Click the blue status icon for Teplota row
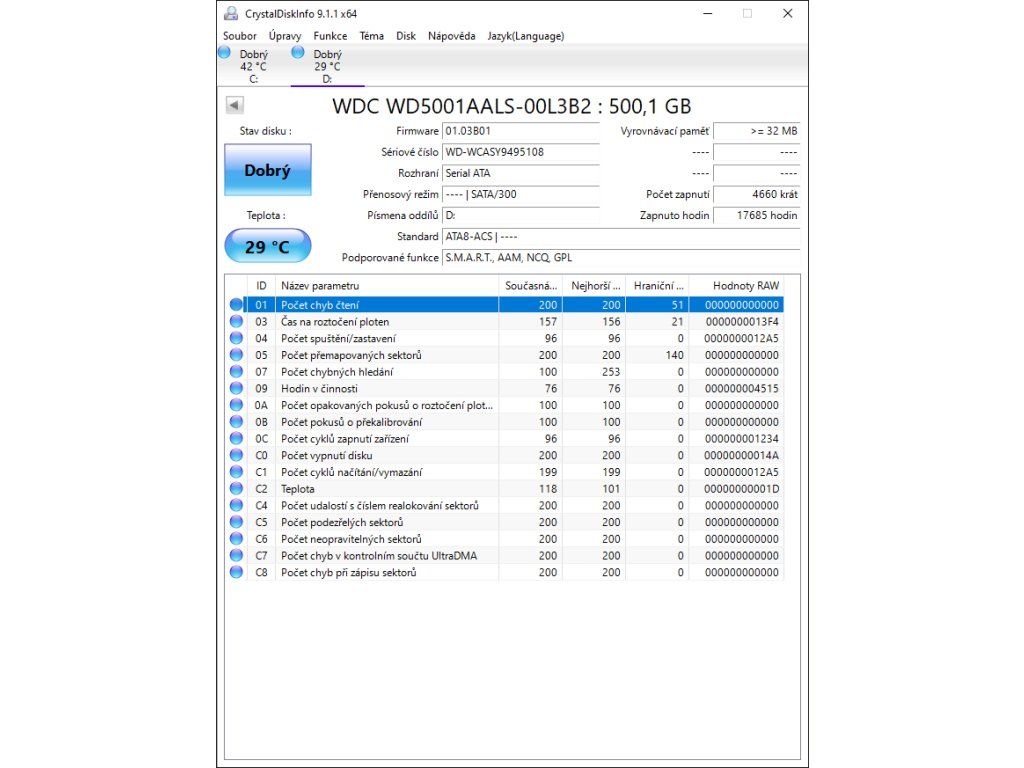The width and height of the screenshot is (1024, 768). point(236,489)
